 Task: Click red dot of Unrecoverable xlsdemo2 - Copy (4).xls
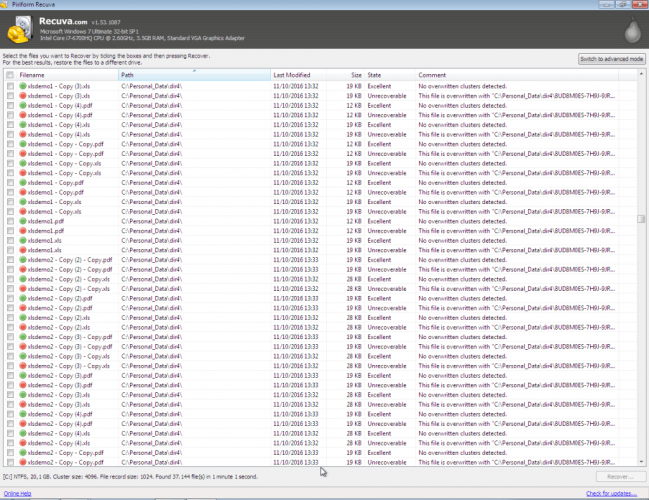tap(23, 443)
